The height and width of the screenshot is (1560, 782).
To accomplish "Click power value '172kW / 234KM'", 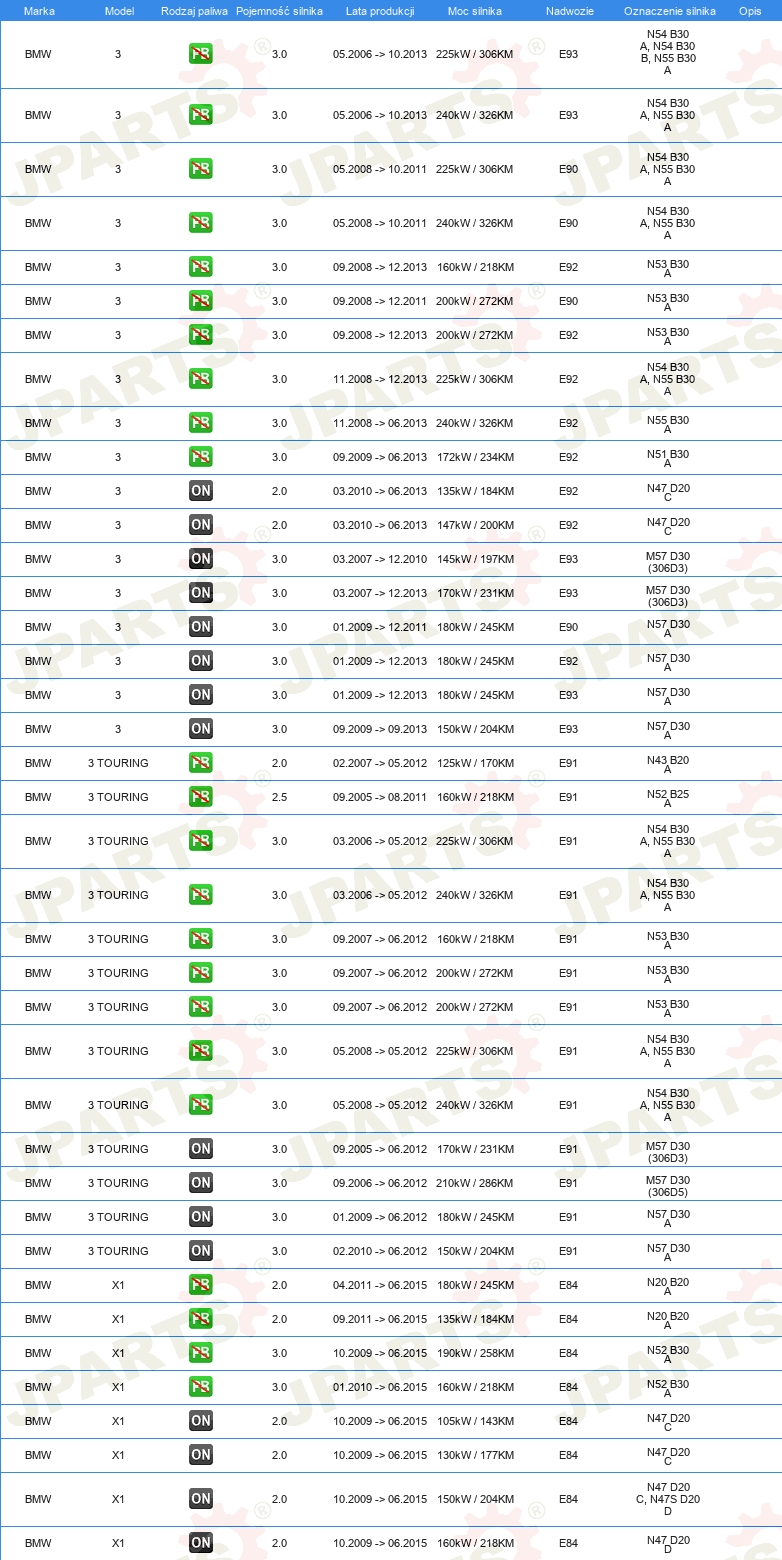I will 475,457.
